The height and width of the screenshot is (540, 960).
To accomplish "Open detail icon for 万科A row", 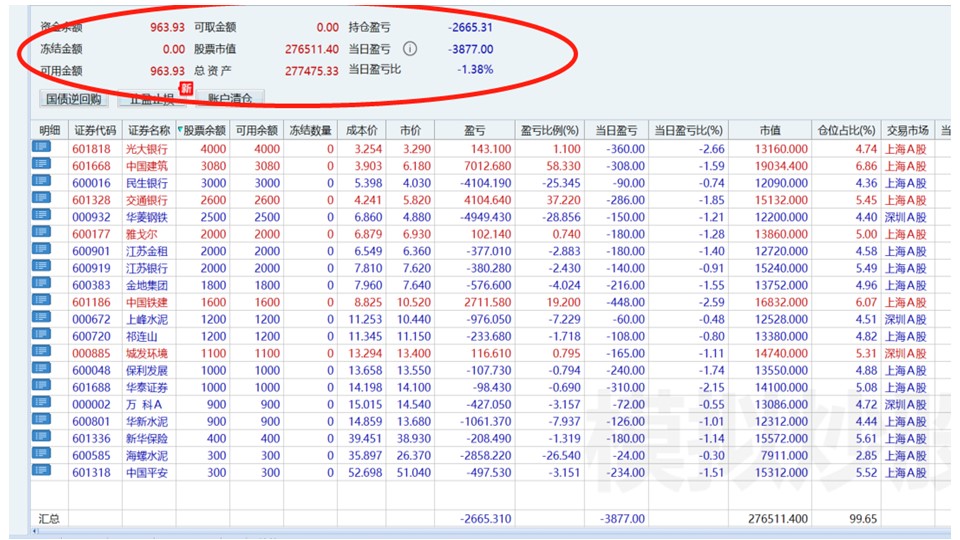I will (42, 403).
